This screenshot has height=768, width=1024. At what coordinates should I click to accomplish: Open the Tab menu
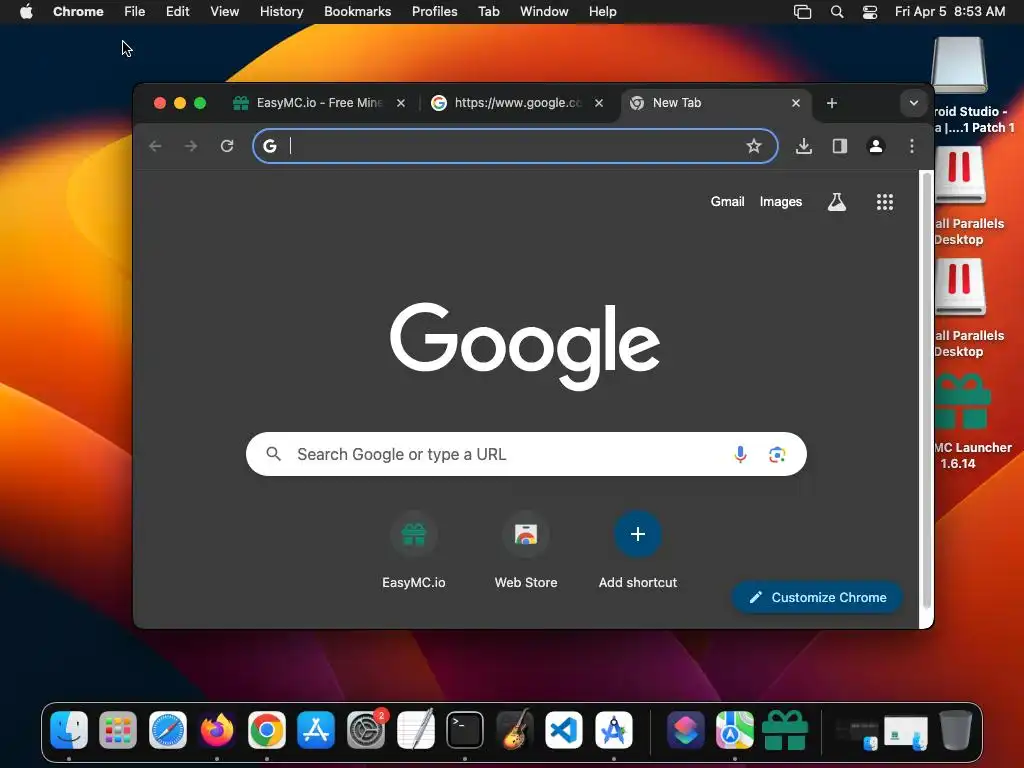[x=488, y=12]
